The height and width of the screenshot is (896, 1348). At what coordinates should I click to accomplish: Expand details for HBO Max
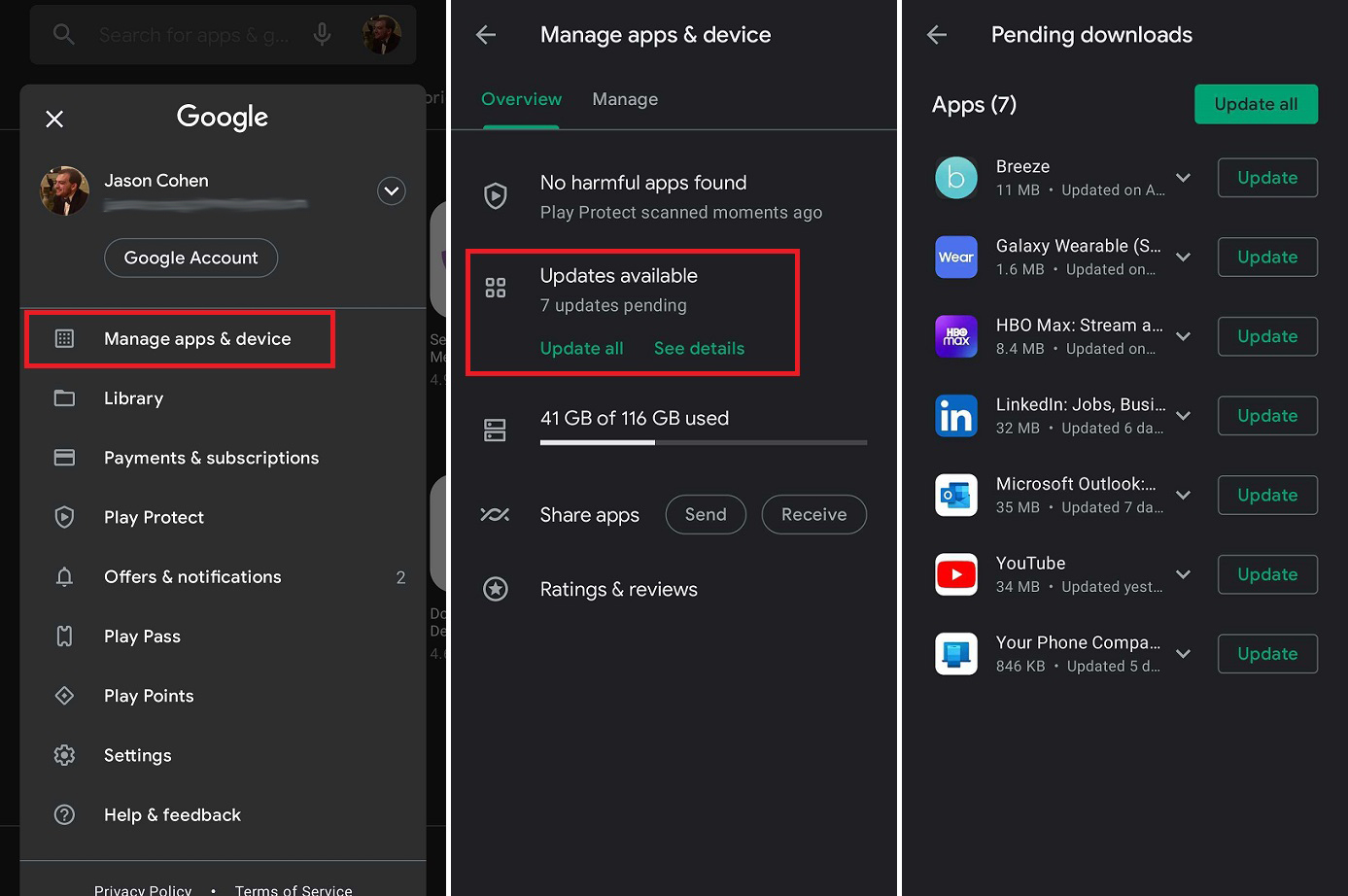tap(1183, 336)
